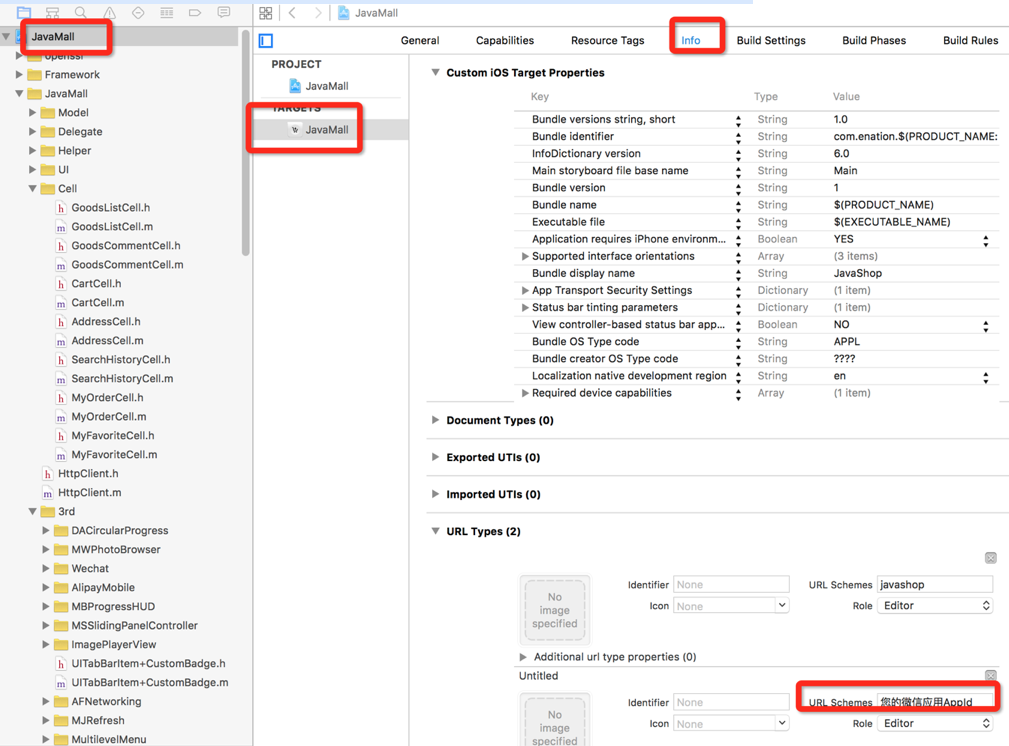Viewport: 1009px width, 746px height.
Task: Click Identifier field of javashop URL type
Action: click(x=731, y=584)
